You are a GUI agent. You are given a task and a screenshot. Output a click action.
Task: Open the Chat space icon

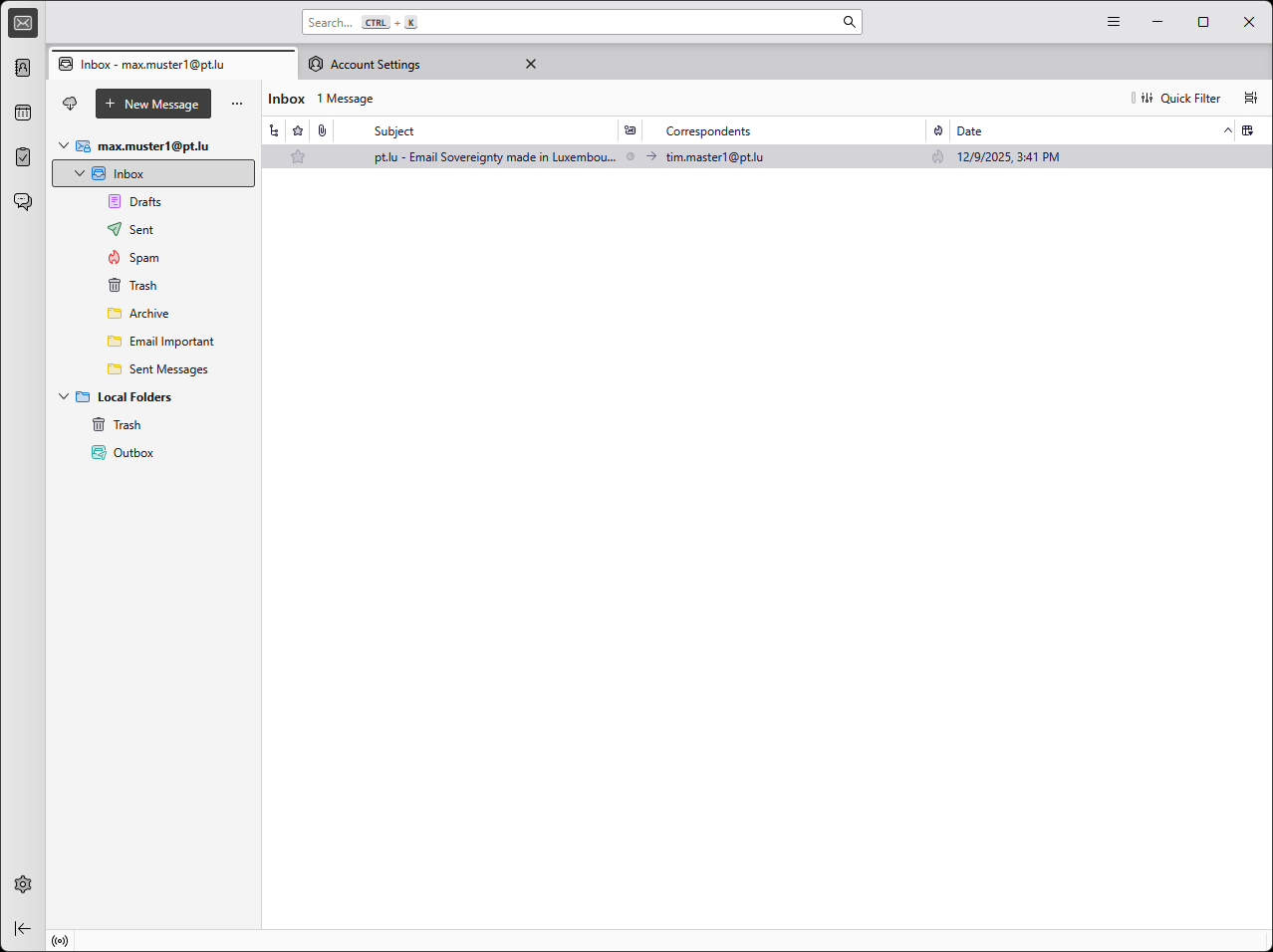pyautogui.click(x=23, y=202)
